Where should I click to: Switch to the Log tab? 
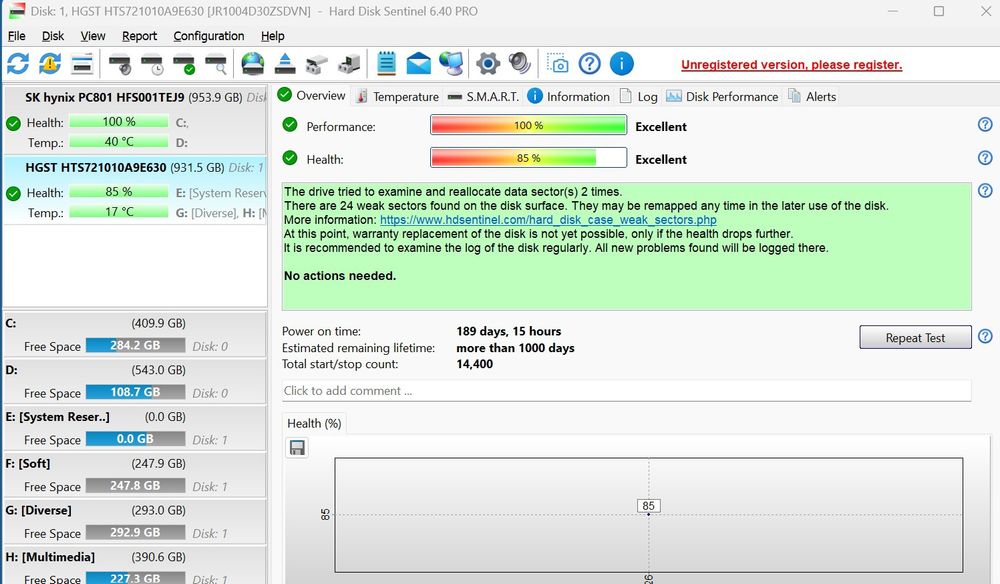click(x=639, y=96)
